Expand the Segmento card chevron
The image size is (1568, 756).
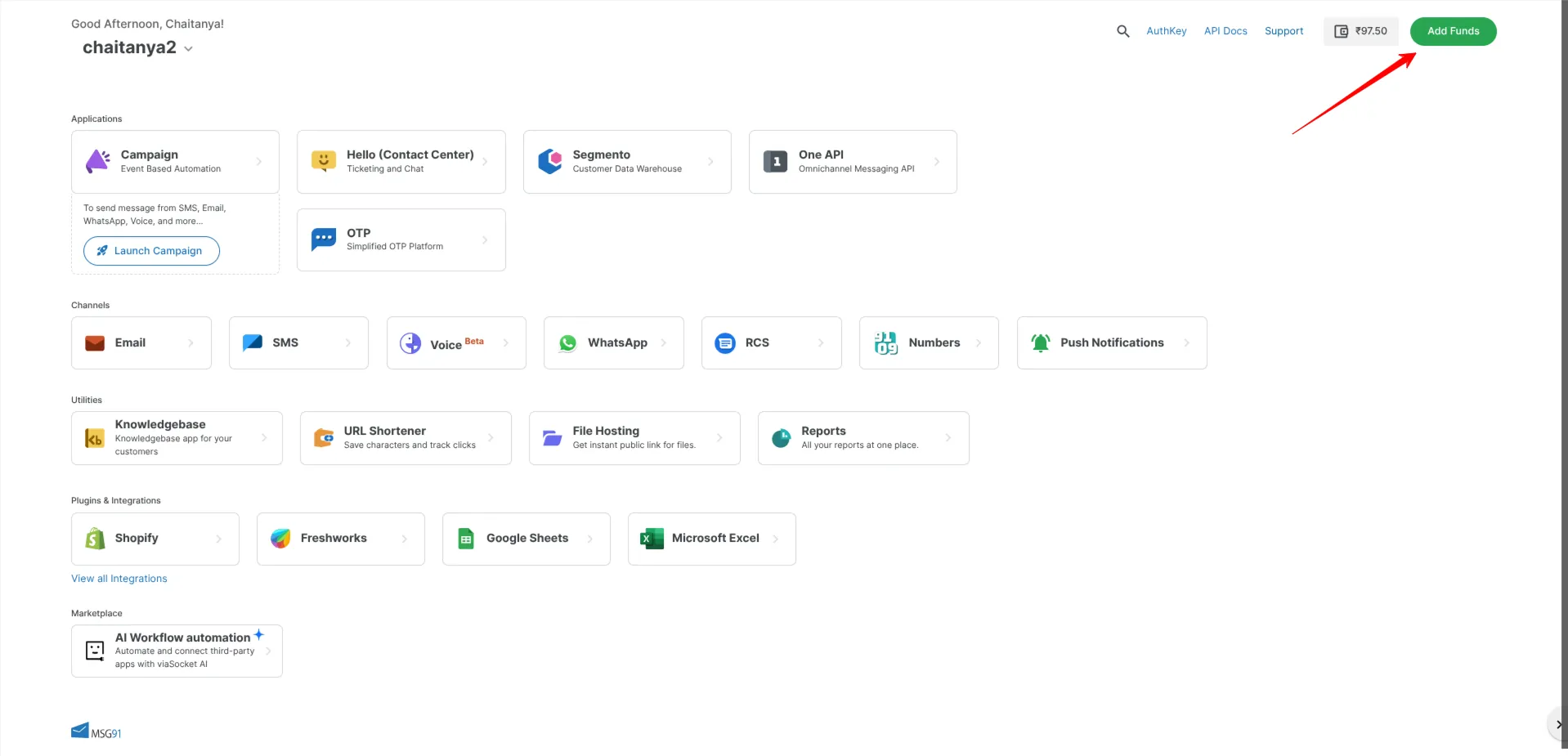[x=711, y=162]
